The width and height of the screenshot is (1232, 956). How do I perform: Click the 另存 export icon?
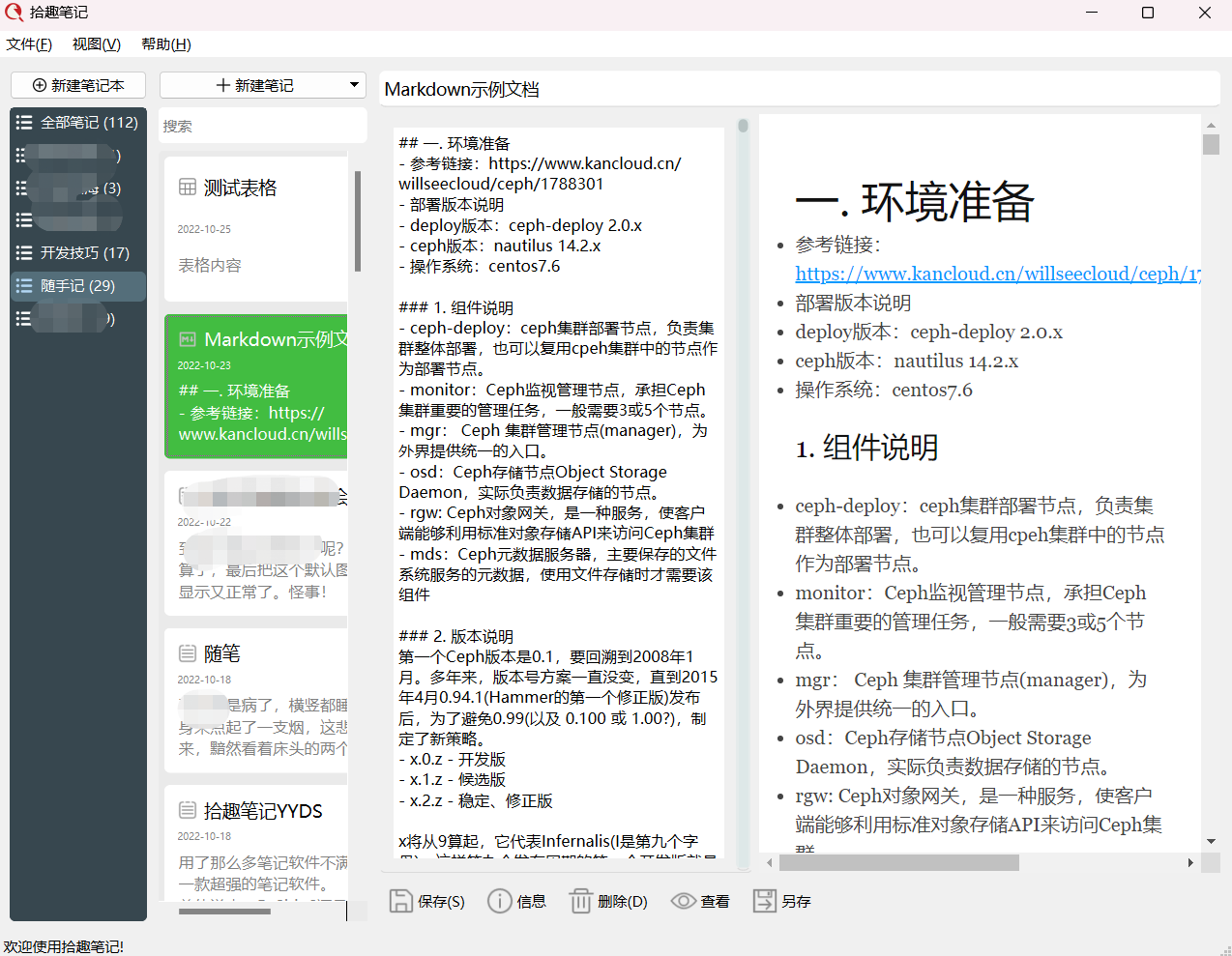pyautogui.click(x=765, y=901)
